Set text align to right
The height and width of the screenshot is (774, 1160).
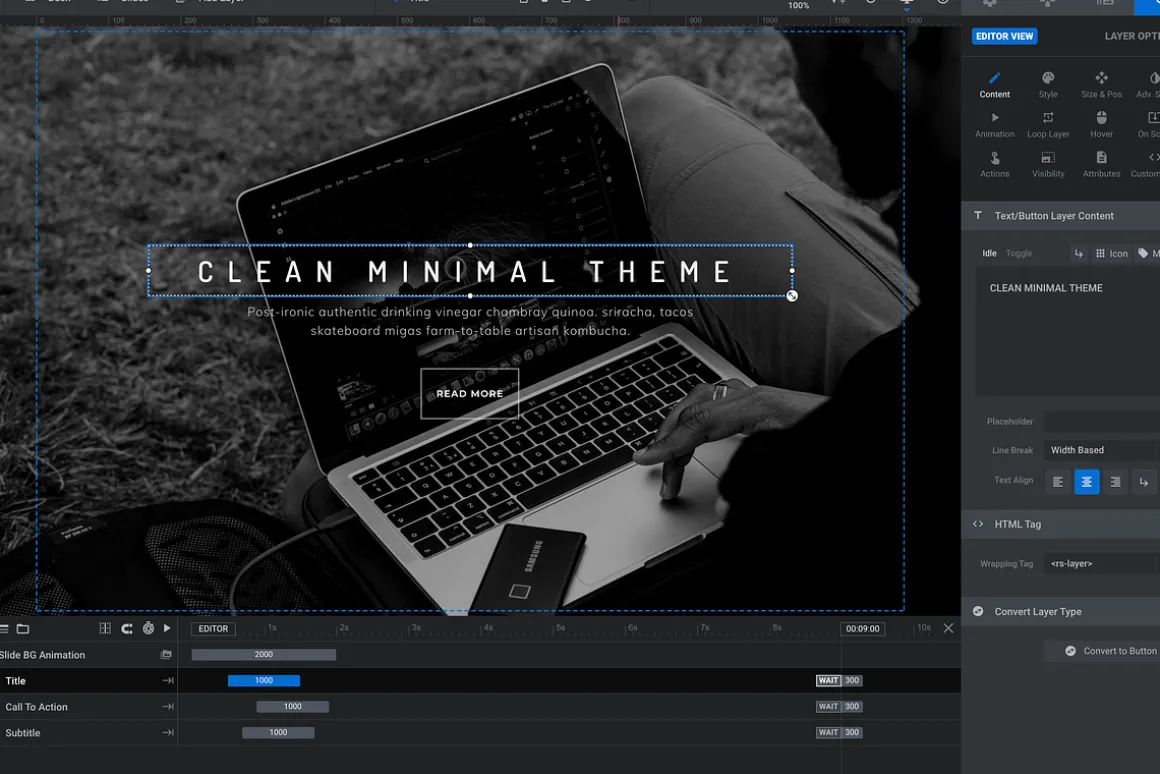pyautogui.click(x=1115, y=482)
